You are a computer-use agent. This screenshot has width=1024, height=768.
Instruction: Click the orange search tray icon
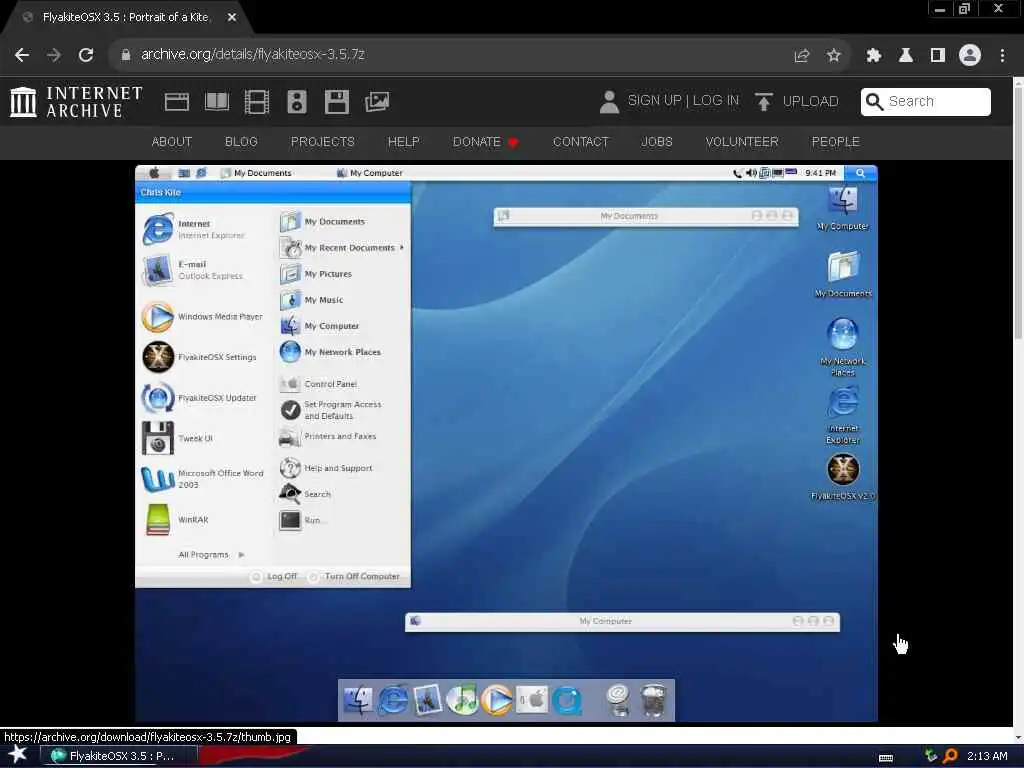pyautogui.click(x=950, y=756)
